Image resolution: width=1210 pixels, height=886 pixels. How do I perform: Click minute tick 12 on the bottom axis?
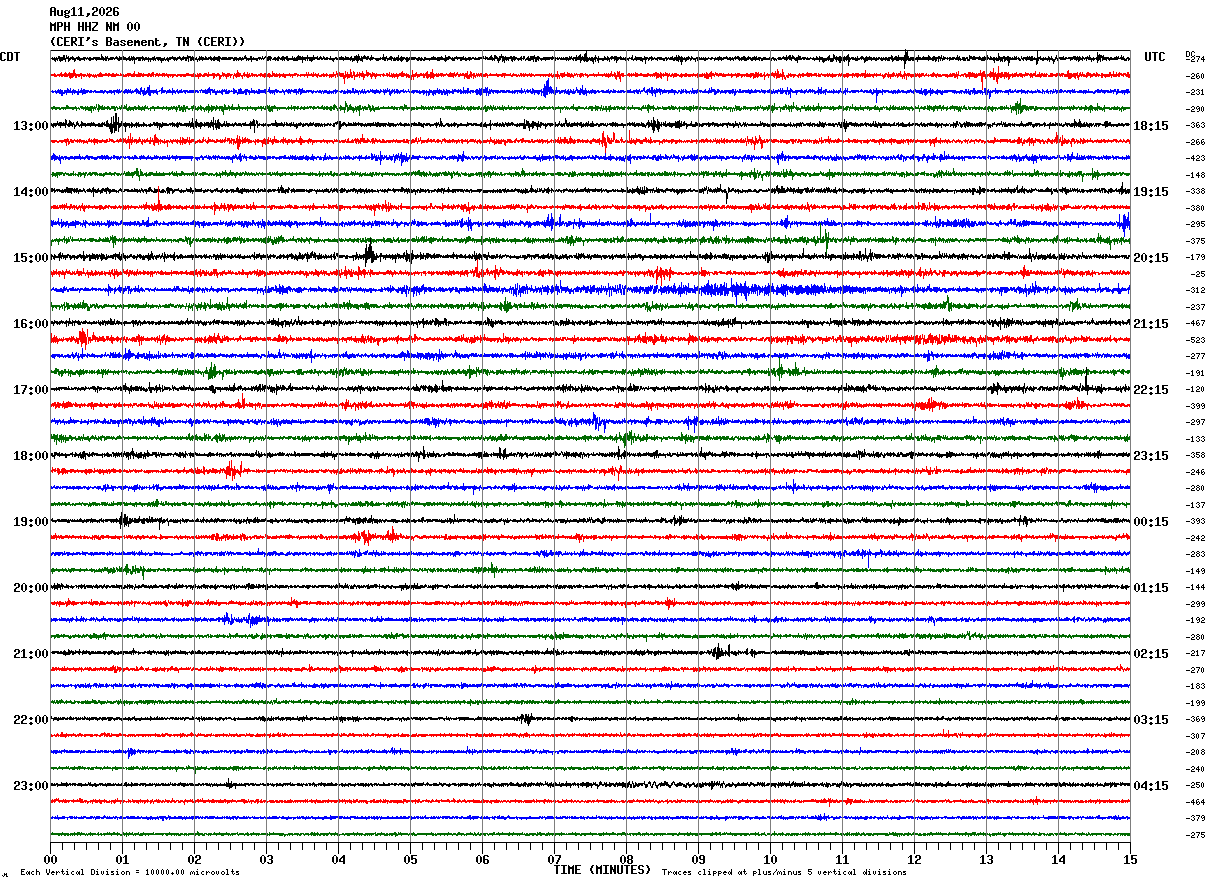(914, 859)
